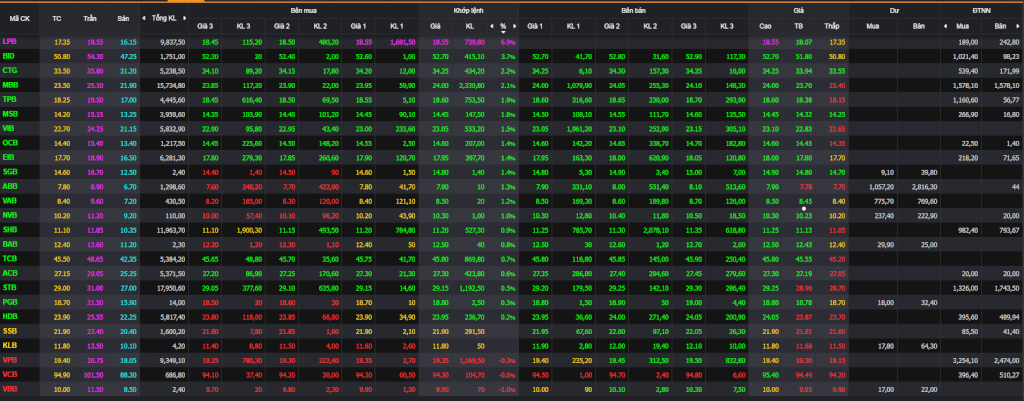Select the SGB ticker
The image size is (1024, 401).
coord(10,171)
